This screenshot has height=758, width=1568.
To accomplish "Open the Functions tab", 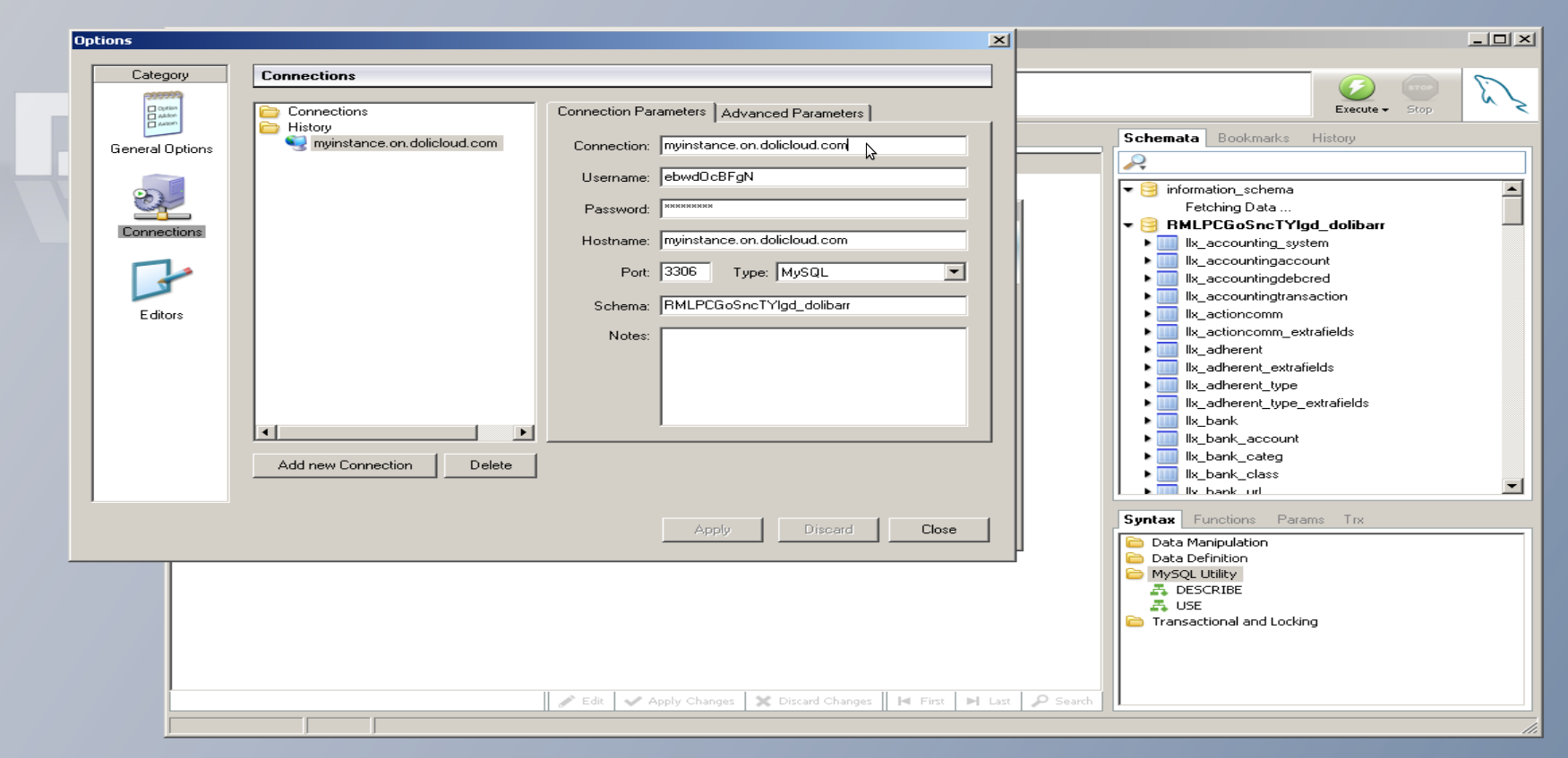I will [x=1223, y=519].
